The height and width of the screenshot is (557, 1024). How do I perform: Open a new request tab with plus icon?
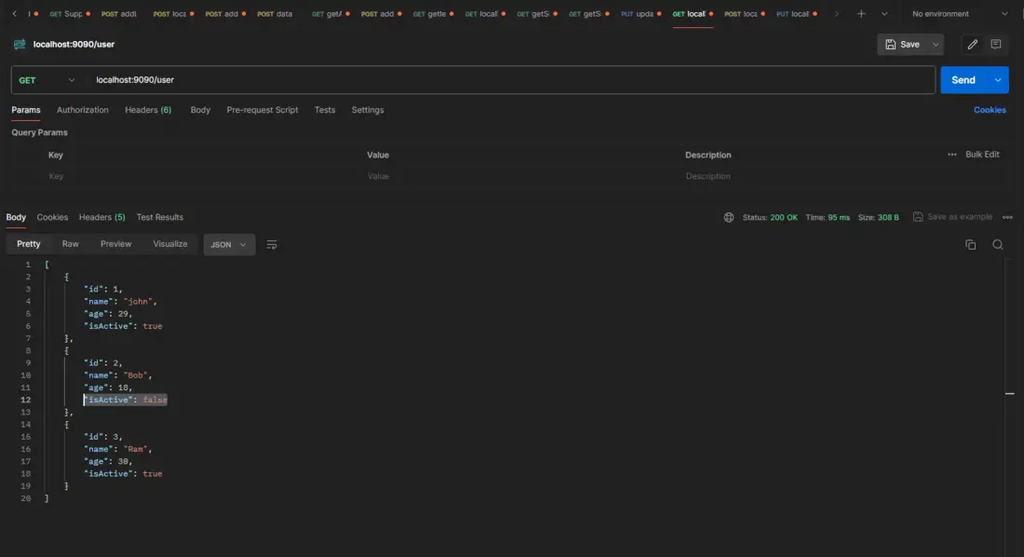coord(861,14)
